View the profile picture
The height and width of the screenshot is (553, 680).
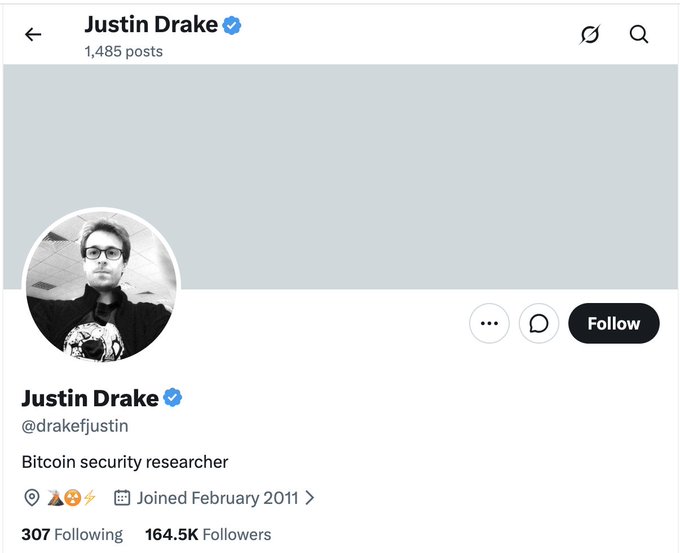(101, 287)
